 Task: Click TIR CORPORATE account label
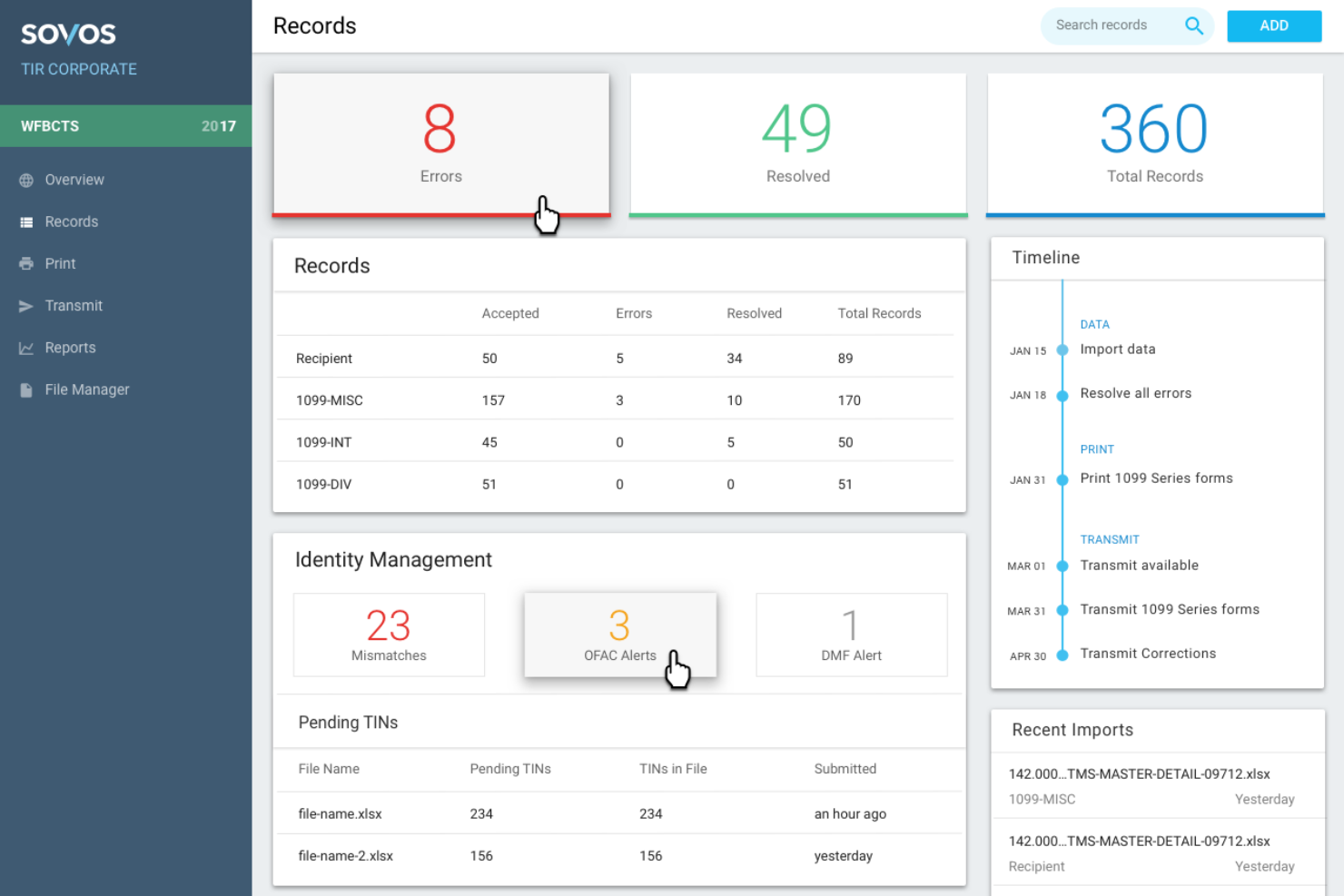[78, 69]
